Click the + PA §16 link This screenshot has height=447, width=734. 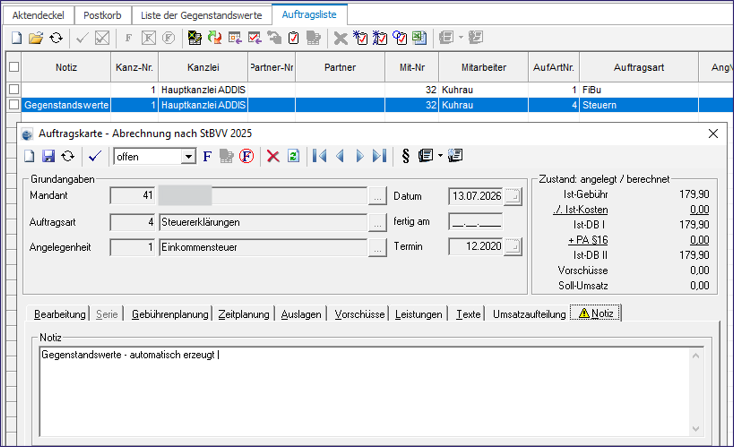click(588, 240)
